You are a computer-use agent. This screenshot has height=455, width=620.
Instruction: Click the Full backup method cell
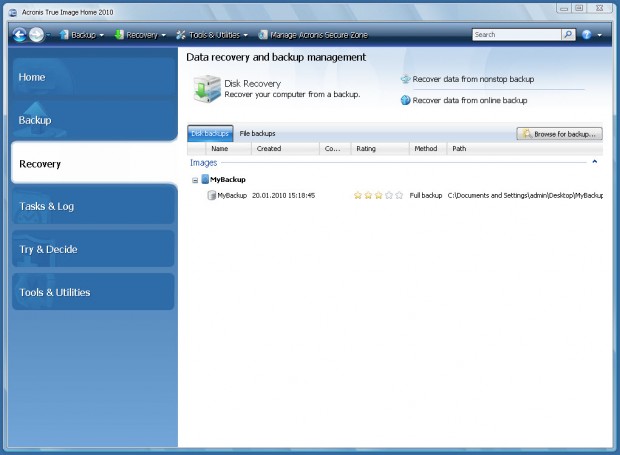point(425,195)
